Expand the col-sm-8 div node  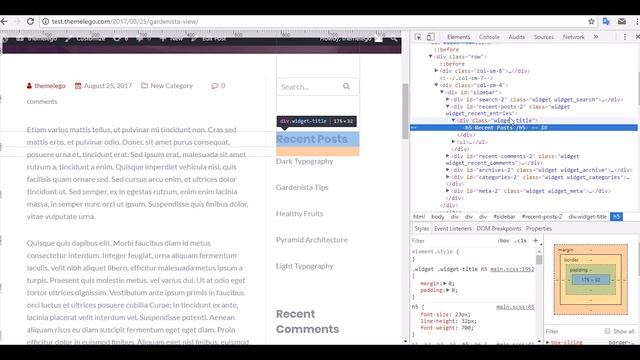(436, 71)
